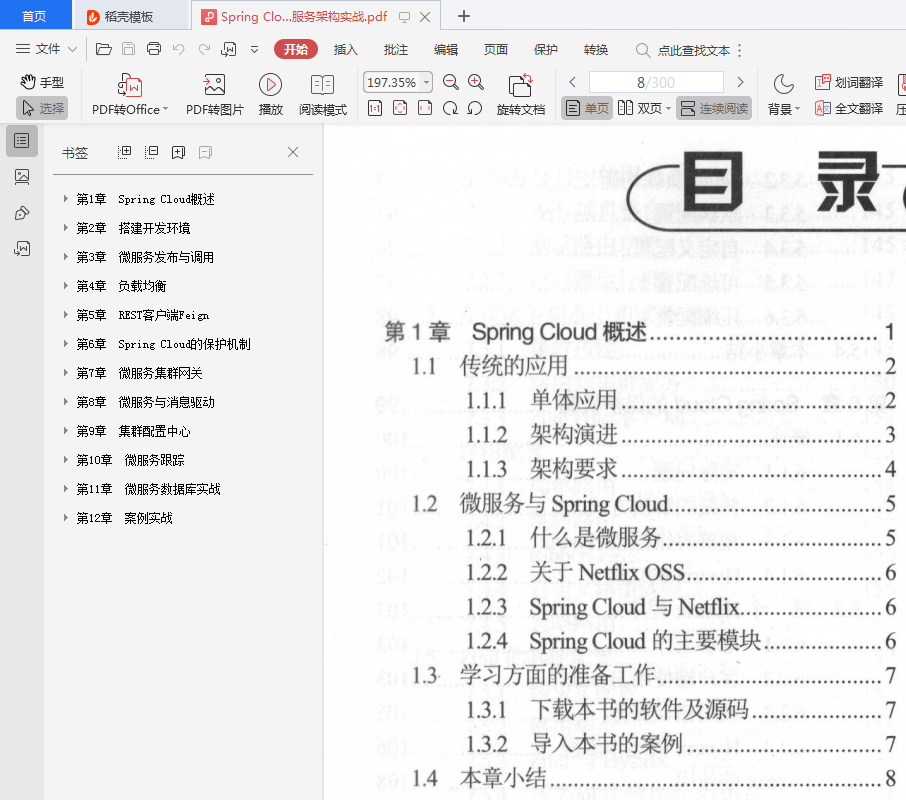Select the 编辑 ribbon tab
Image resolution: width=906 pixels, height=800 pixels.
click(x=445, y=50)
